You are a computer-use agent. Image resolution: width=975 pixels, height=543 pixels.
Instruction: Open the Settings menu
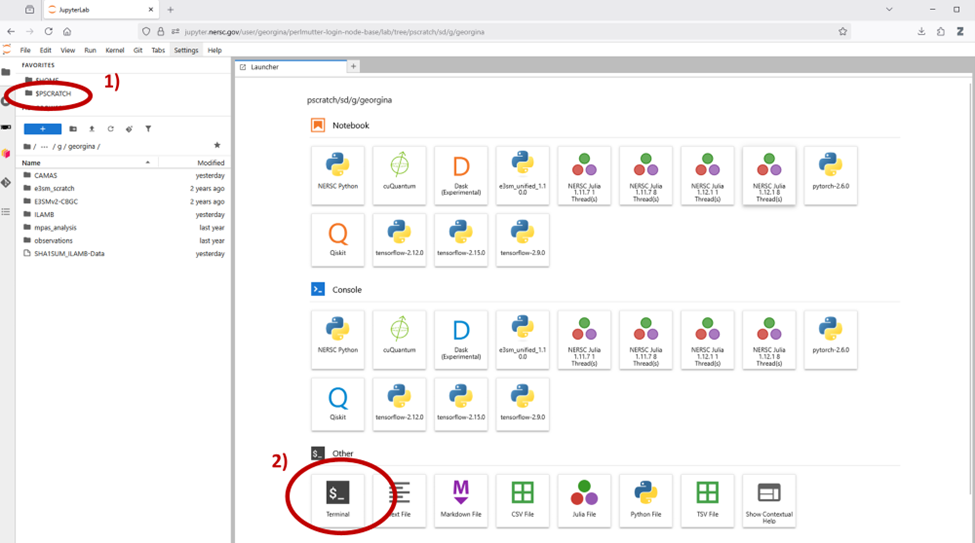point(186,50)
